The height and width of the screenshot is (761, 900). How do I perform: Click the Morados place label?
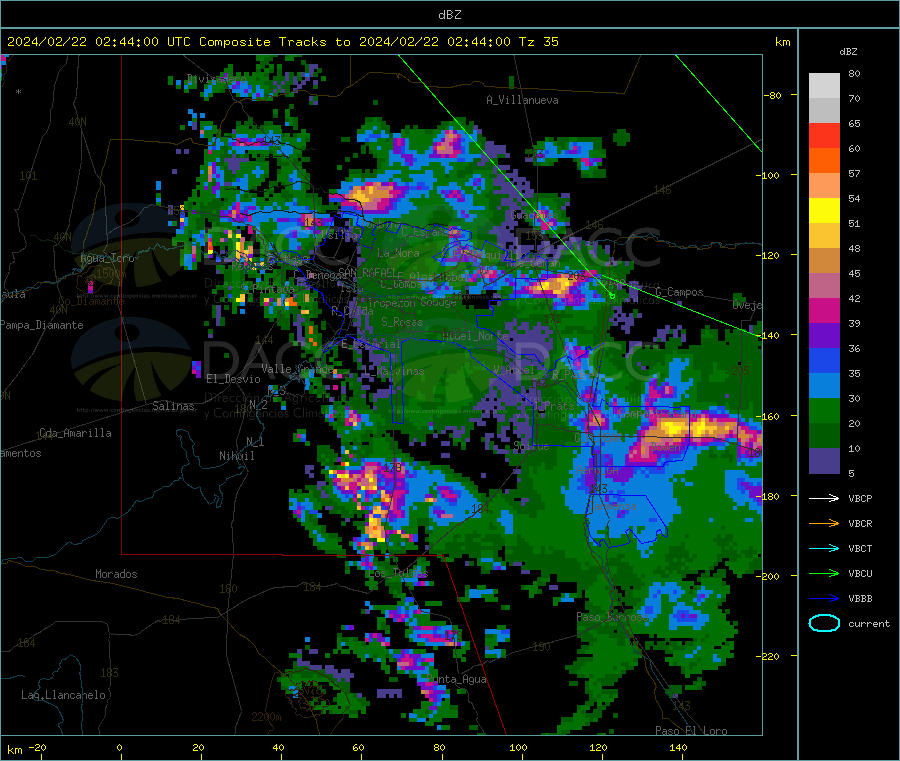[116, 574]
